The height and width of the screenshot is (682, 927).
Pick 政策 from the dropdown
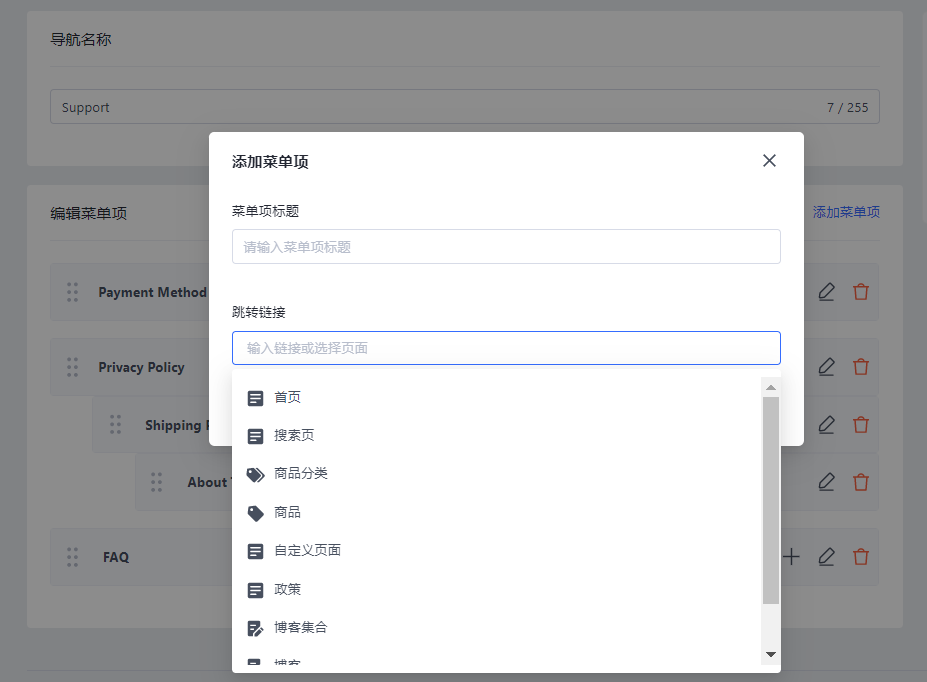[497, 589]
